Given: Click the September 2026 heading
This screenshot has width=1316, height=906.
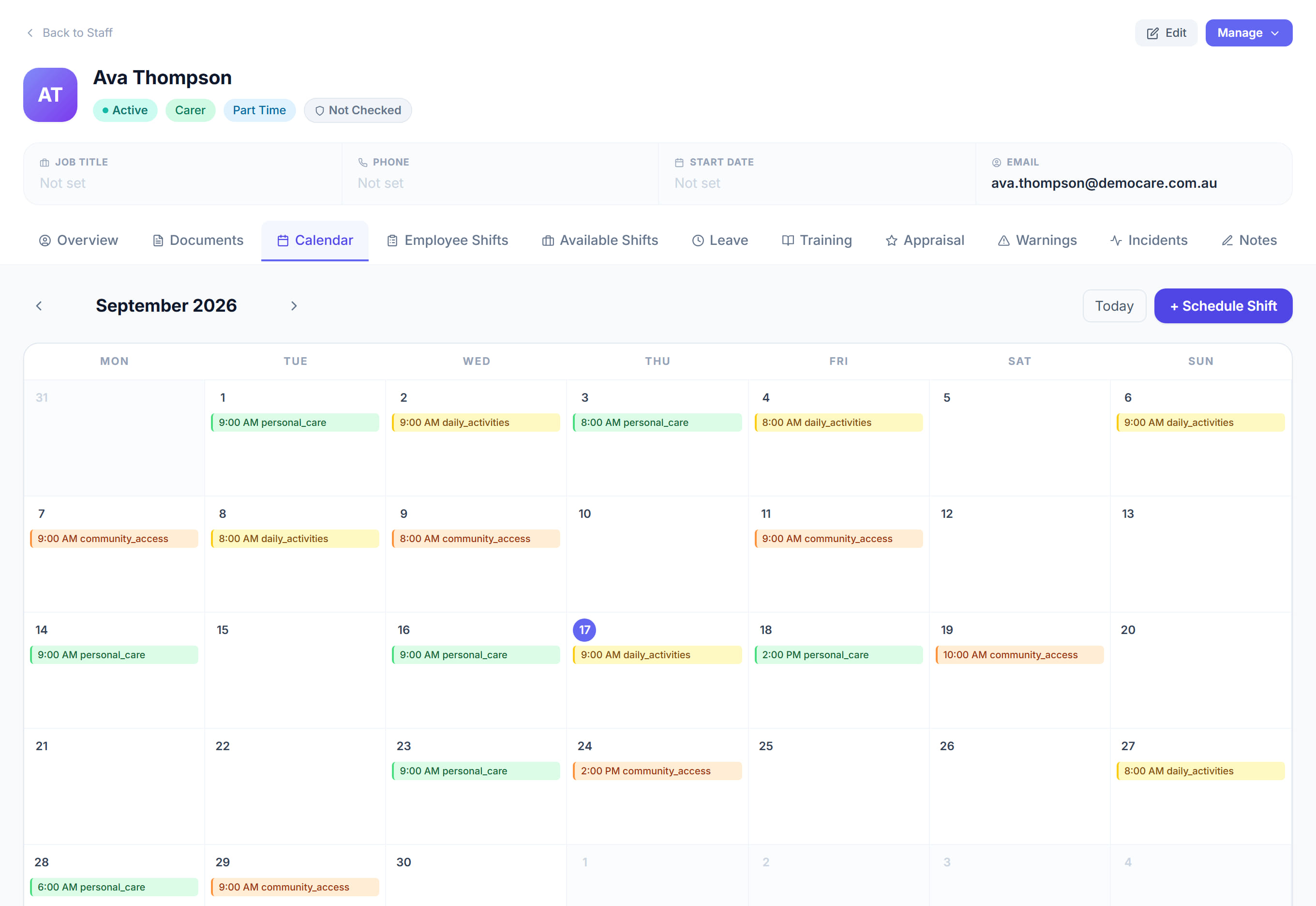Looking at the screenshot, I should [x=166, y=306].
